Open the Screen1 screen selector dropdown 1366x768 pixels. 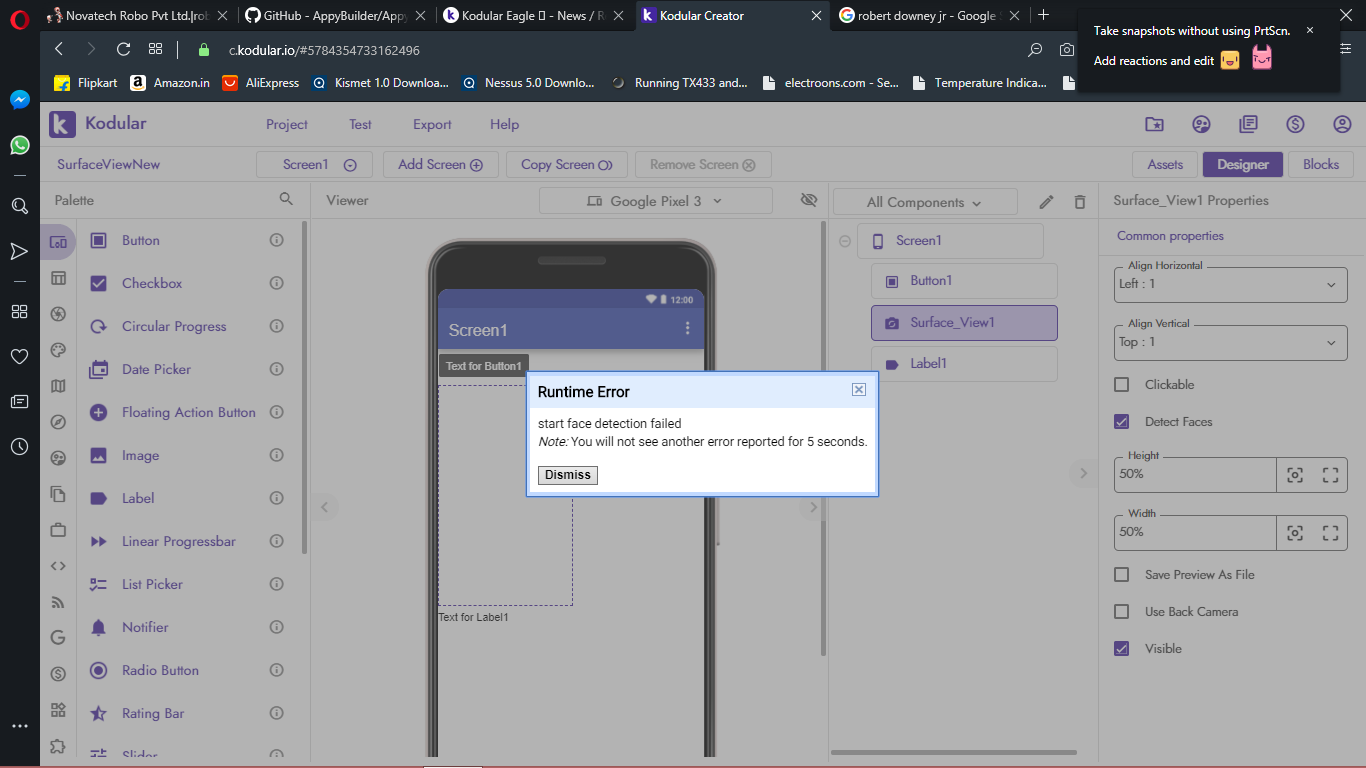314,165
